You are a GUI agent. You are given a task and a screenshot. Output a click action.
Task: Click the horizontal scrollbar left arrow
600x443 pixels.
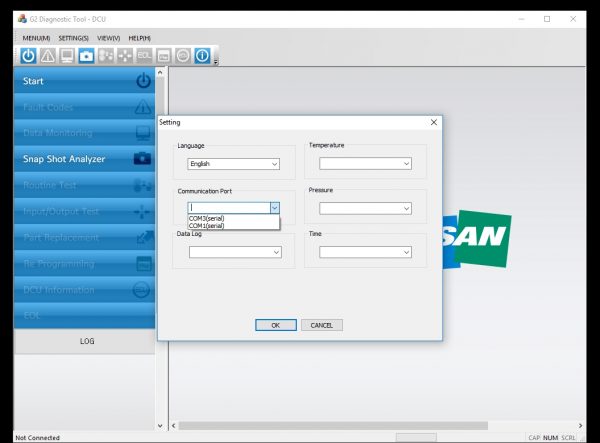pos(174,426)
